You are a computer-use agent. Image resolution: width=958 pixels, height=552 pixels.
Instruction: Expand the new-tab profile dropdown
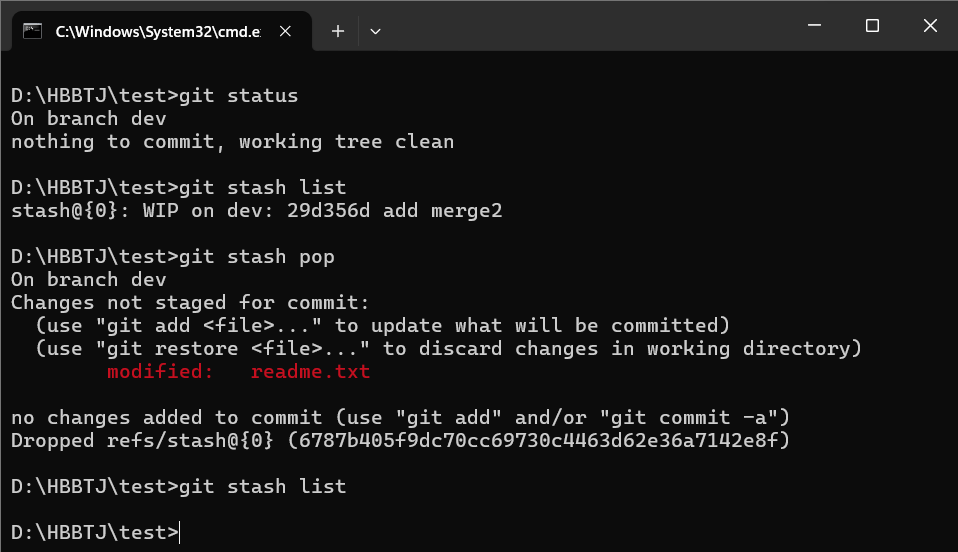[x=375, y=31]
